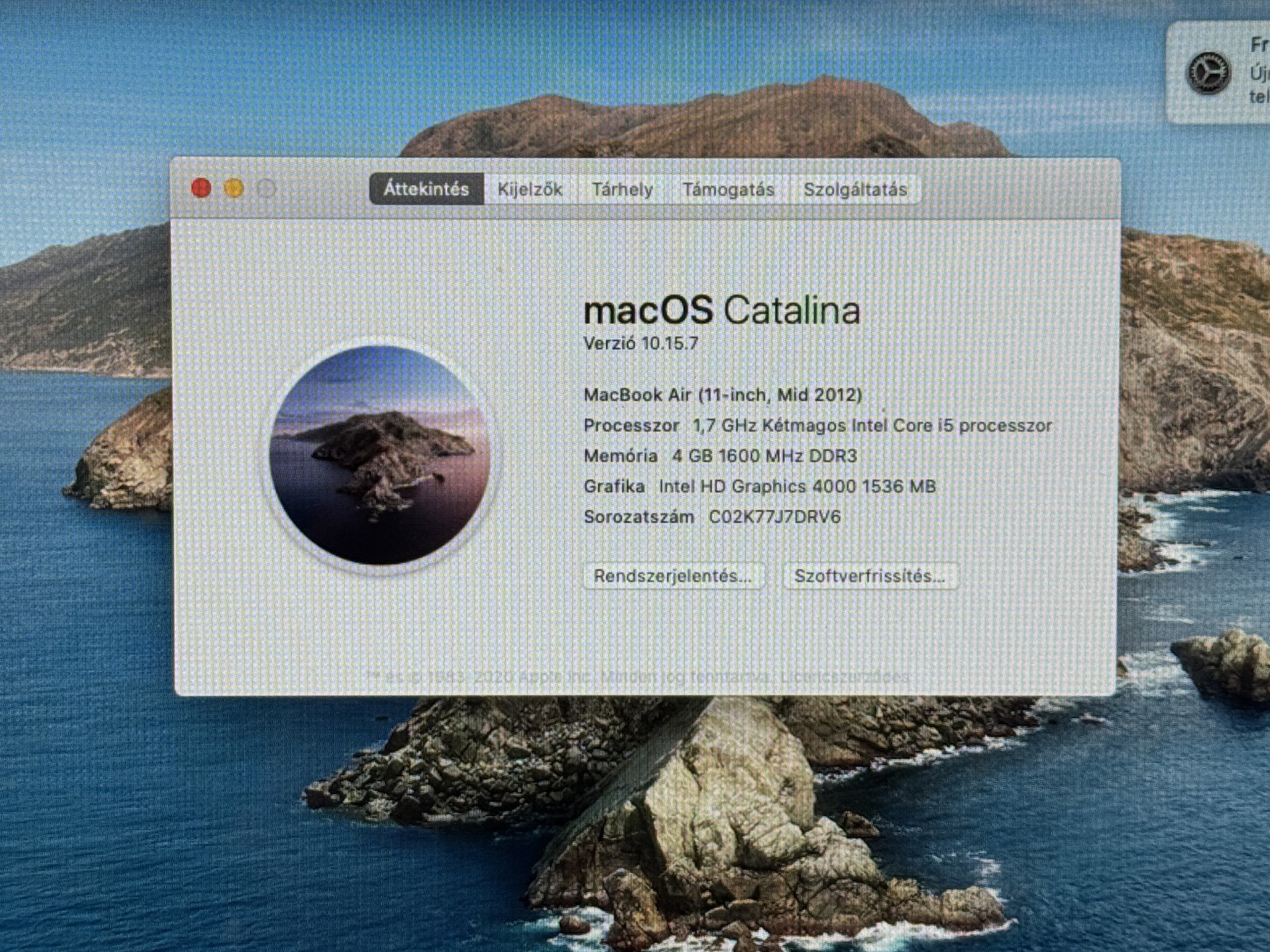Click the System Preferences gear notification icon
The image size is (1270, 952).
[1208, 73]
